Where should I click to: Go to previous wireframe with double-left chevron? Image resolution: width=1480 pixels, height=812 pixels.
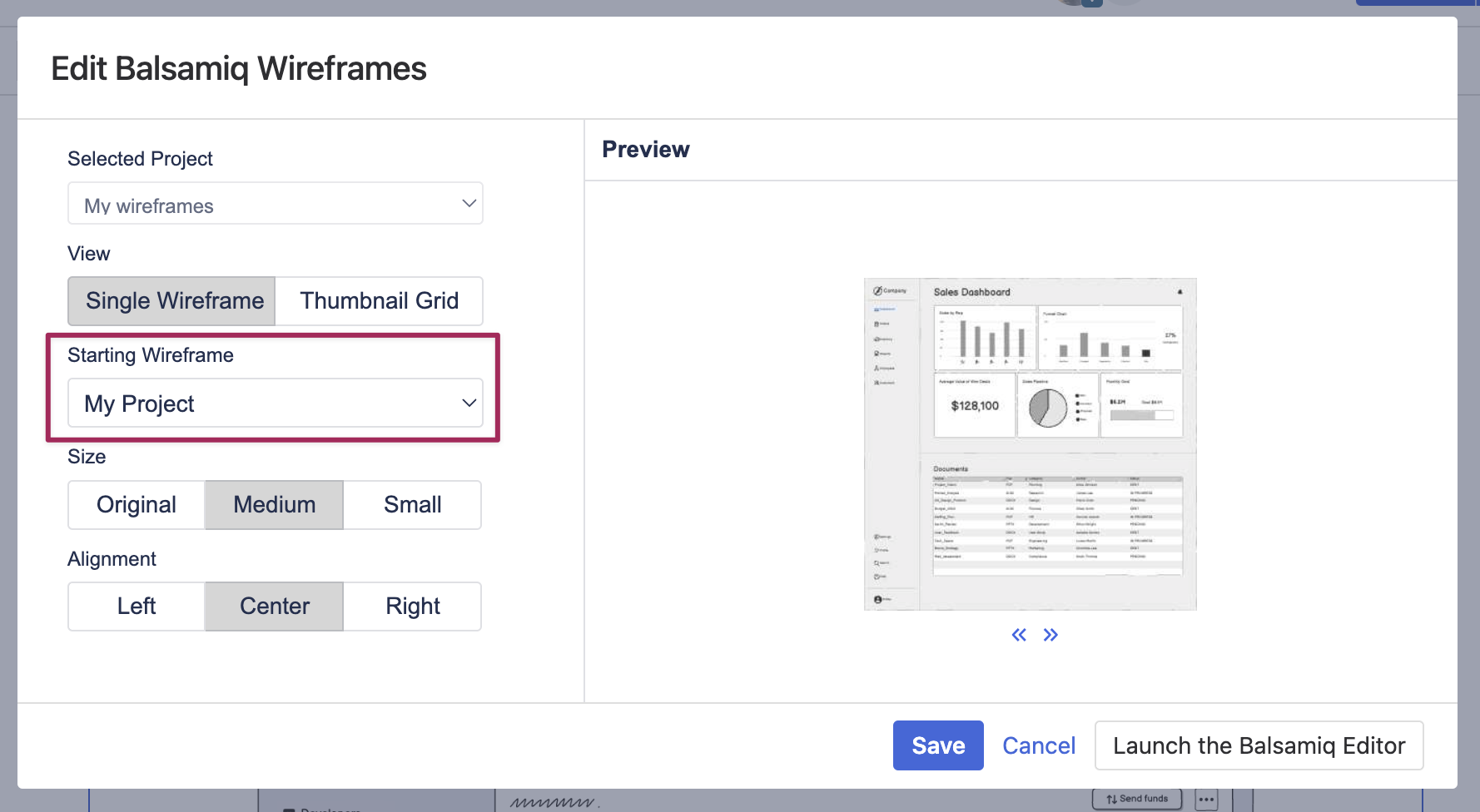point(1019,636)
